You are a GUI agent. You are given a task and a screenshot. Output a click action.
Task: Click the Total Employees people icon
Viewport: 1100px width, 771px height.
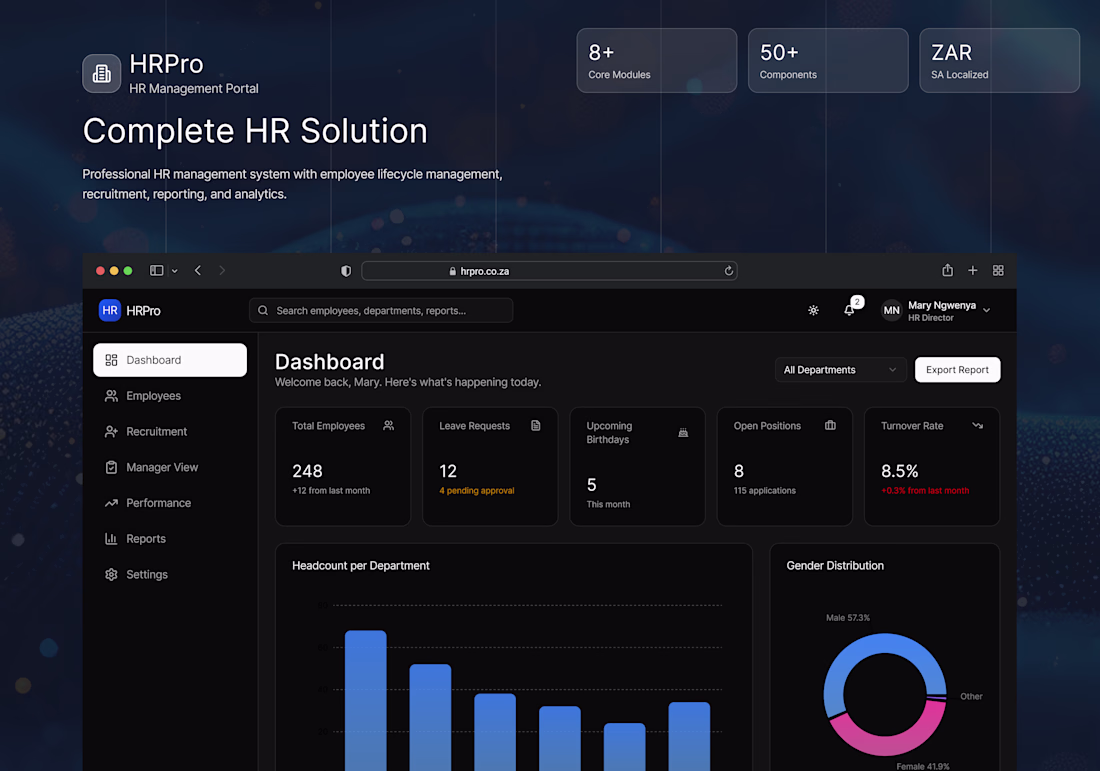(389, 425)
